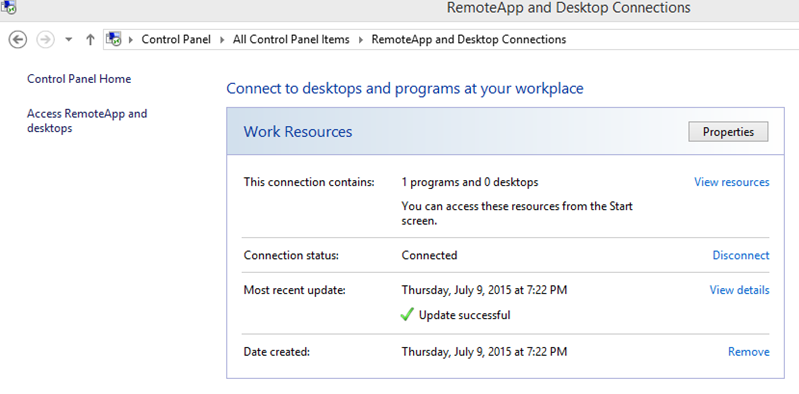This screenshot has width=799, height=394.
Task: Click the Back navigation arrow
Action: point(18,39)
